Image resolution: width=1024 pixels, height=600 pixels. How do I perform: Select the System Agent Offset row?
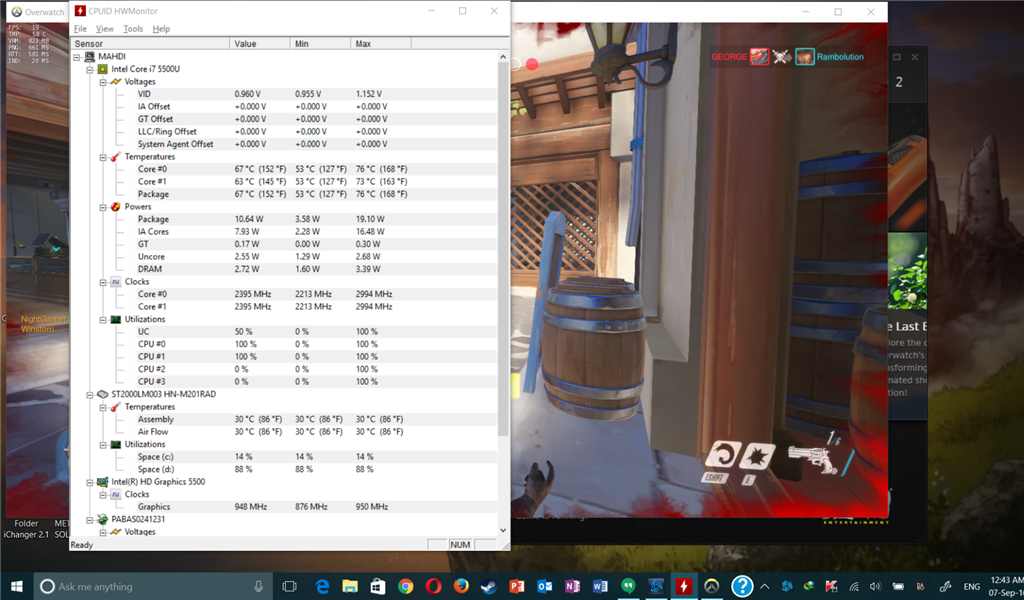click(284, 144)
